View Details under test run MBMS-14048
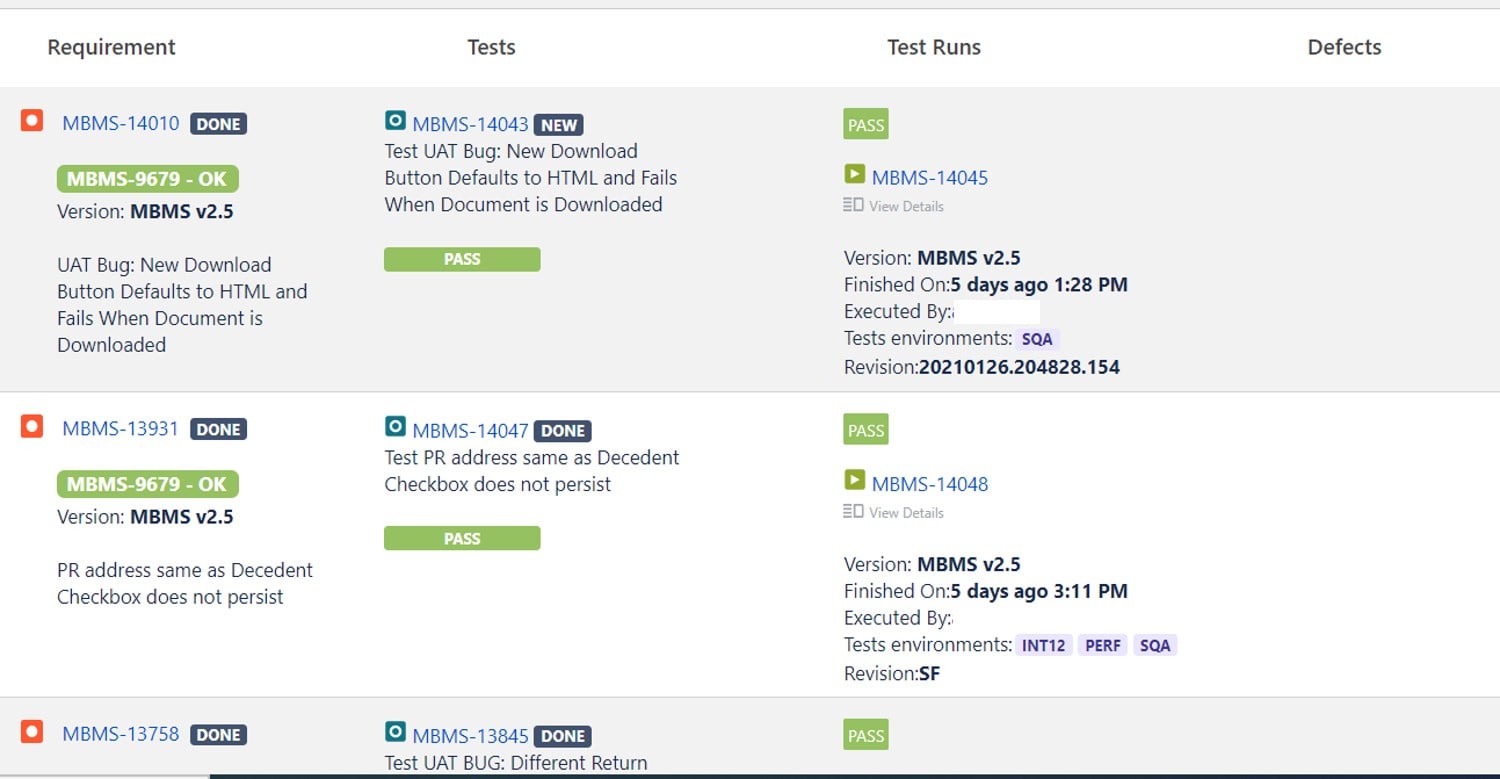 [x=894, y=512]
